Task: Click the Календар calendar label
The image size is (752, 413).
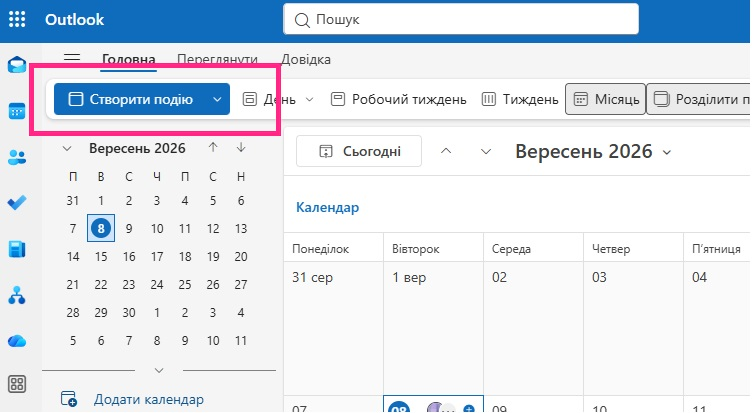Action: (328, 207)
